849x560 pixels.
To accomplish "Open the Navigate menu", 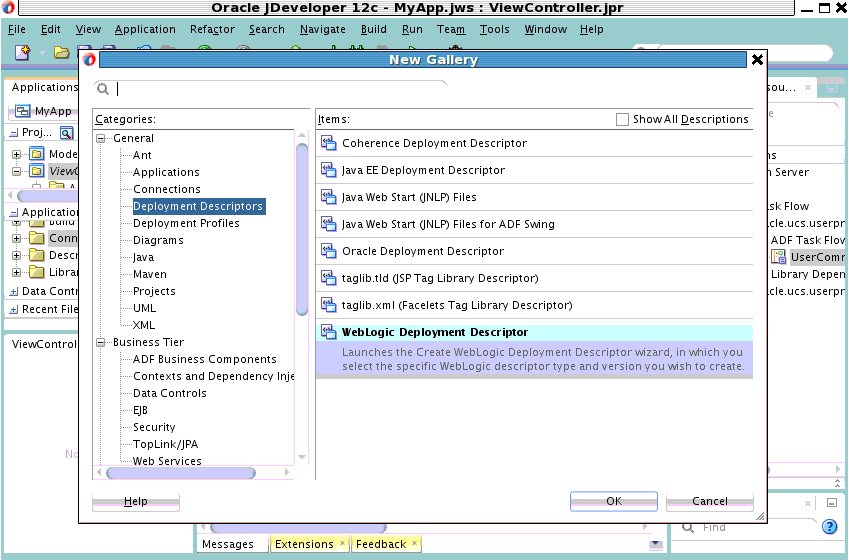I will coord(323,29).
